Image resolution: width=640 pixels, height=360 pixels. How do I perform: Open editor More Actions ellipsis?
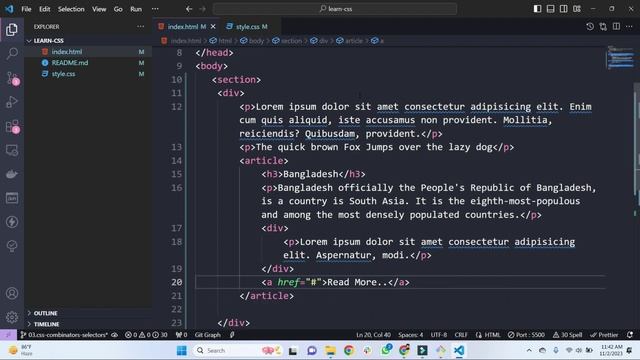click(629, 27)
